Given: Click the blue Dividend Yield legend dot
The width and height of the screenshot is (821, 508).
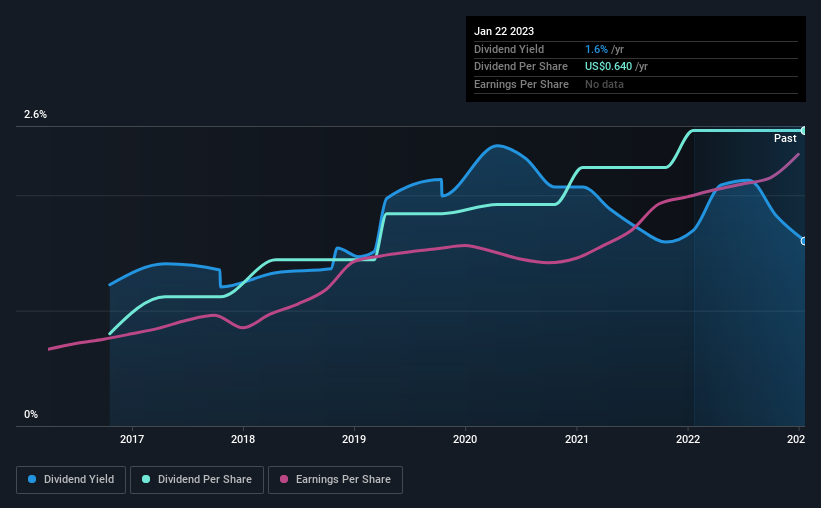Looking at the screenshot, I should tap(32, 479).
